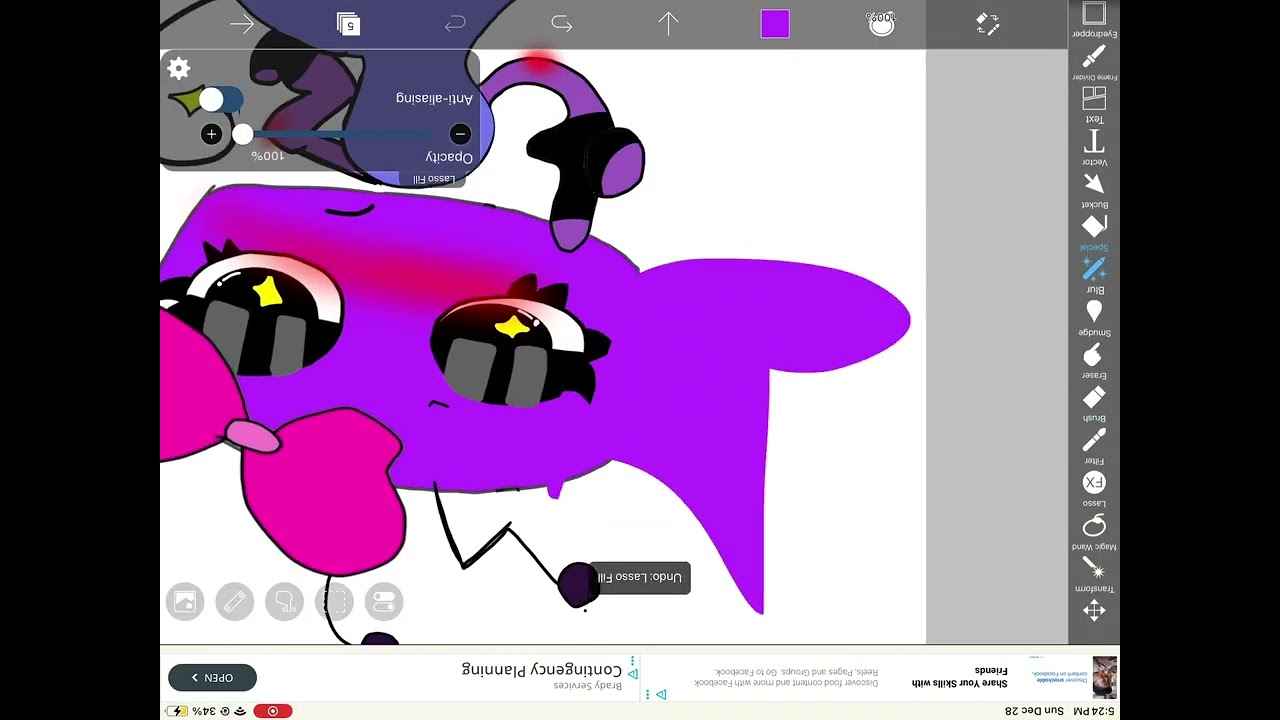Tap the Sun Dec 28 date
The height and width of the screenshot is (720, 1280).
click(x=1034, y=711)
